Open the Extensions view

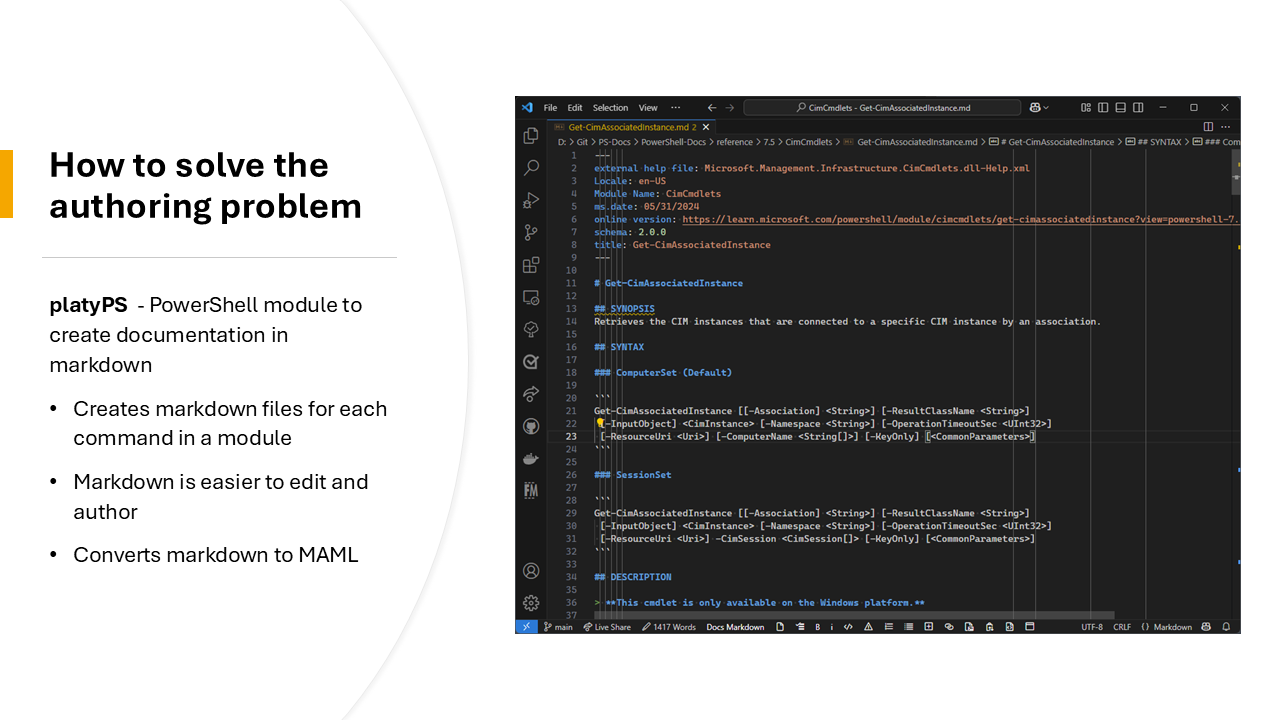[x=530, y=264]
